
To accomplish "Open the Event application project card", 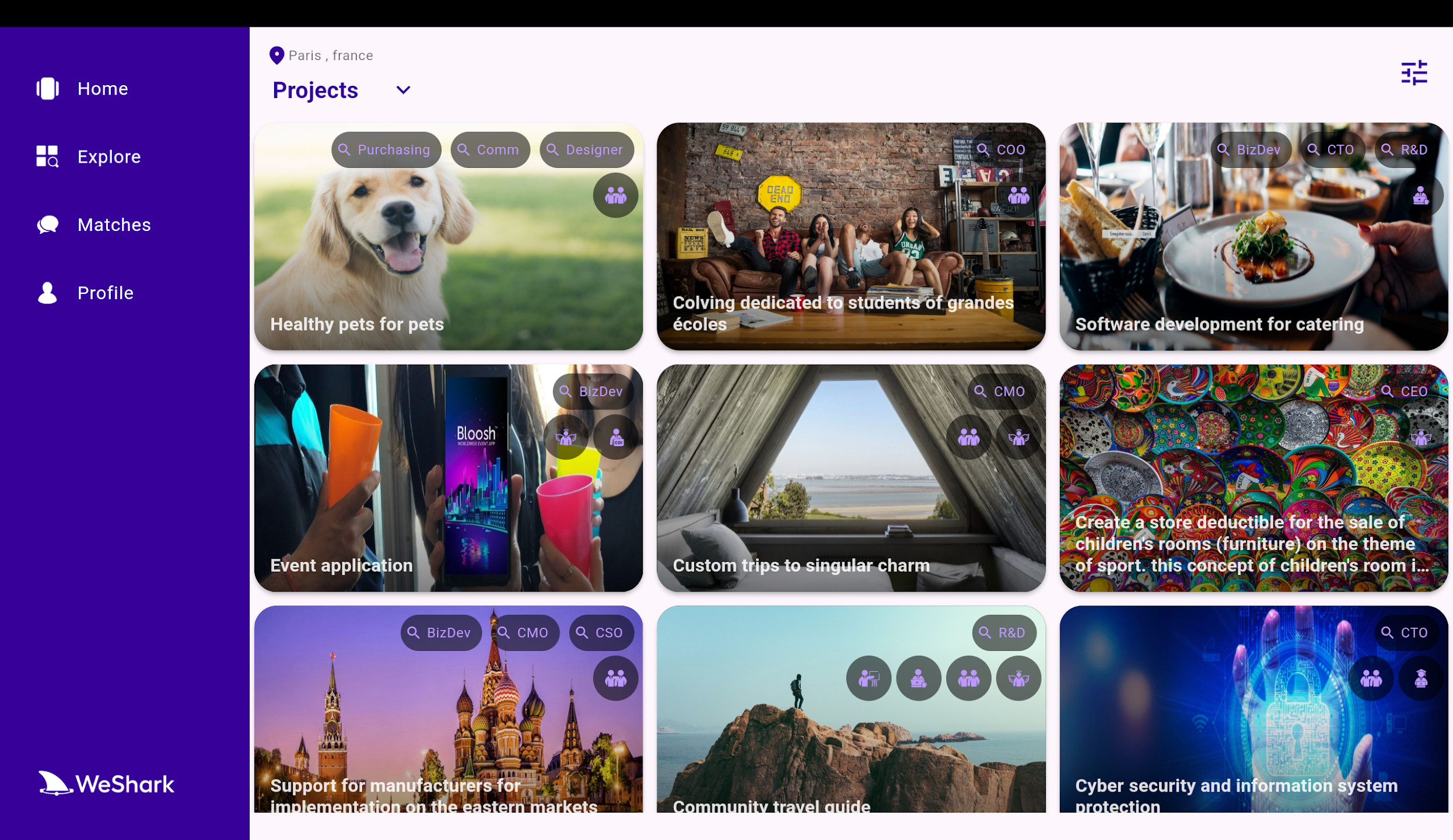I will (449, 478).
